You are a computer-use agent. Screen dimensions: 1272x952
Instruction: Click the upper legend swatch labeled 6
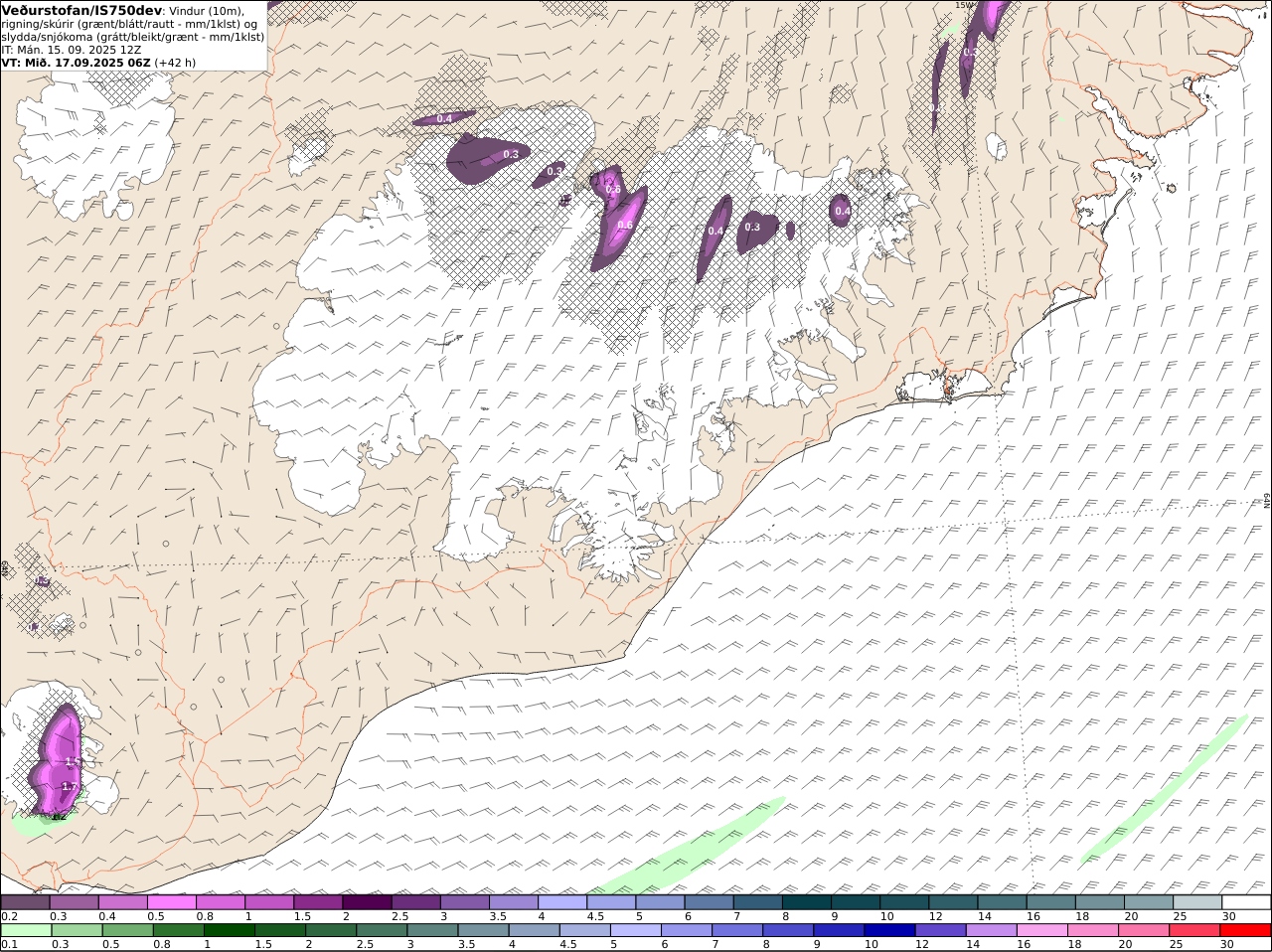708,902
